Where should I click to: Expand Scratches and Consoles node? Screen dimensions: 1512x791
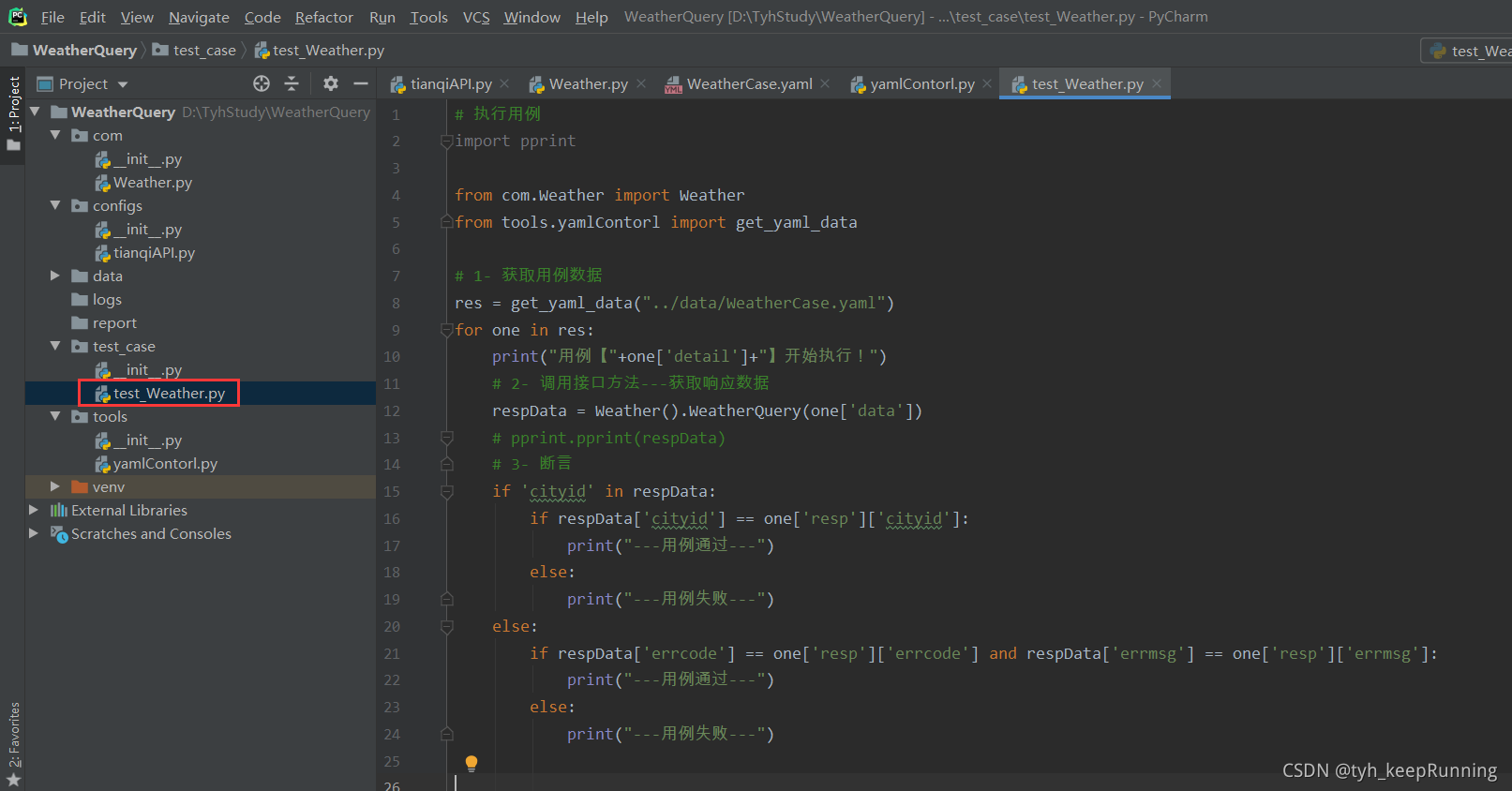[x=35, y=533]
